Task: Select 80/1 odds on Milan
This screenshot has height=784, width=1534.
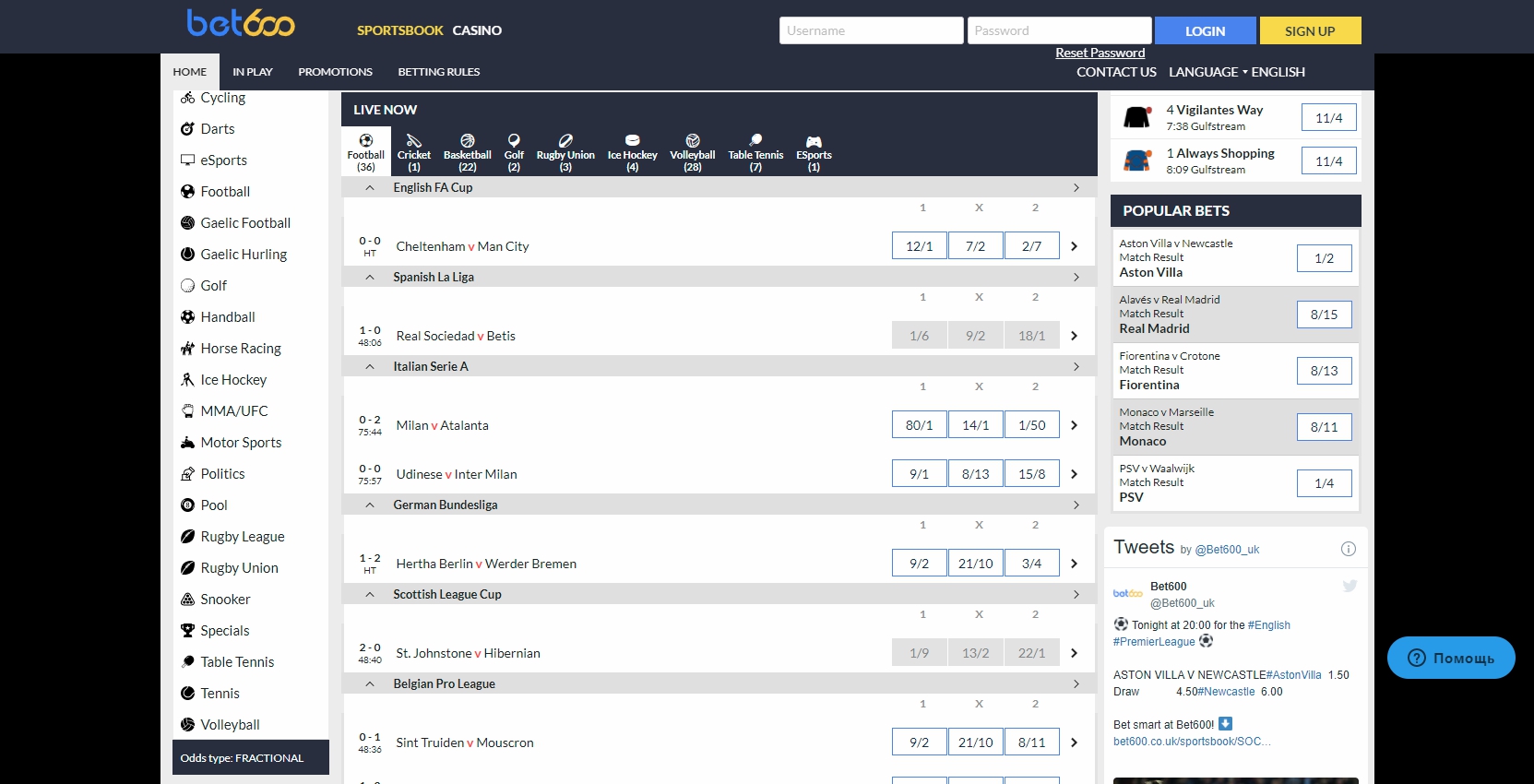Action: (x=920, y=425)
